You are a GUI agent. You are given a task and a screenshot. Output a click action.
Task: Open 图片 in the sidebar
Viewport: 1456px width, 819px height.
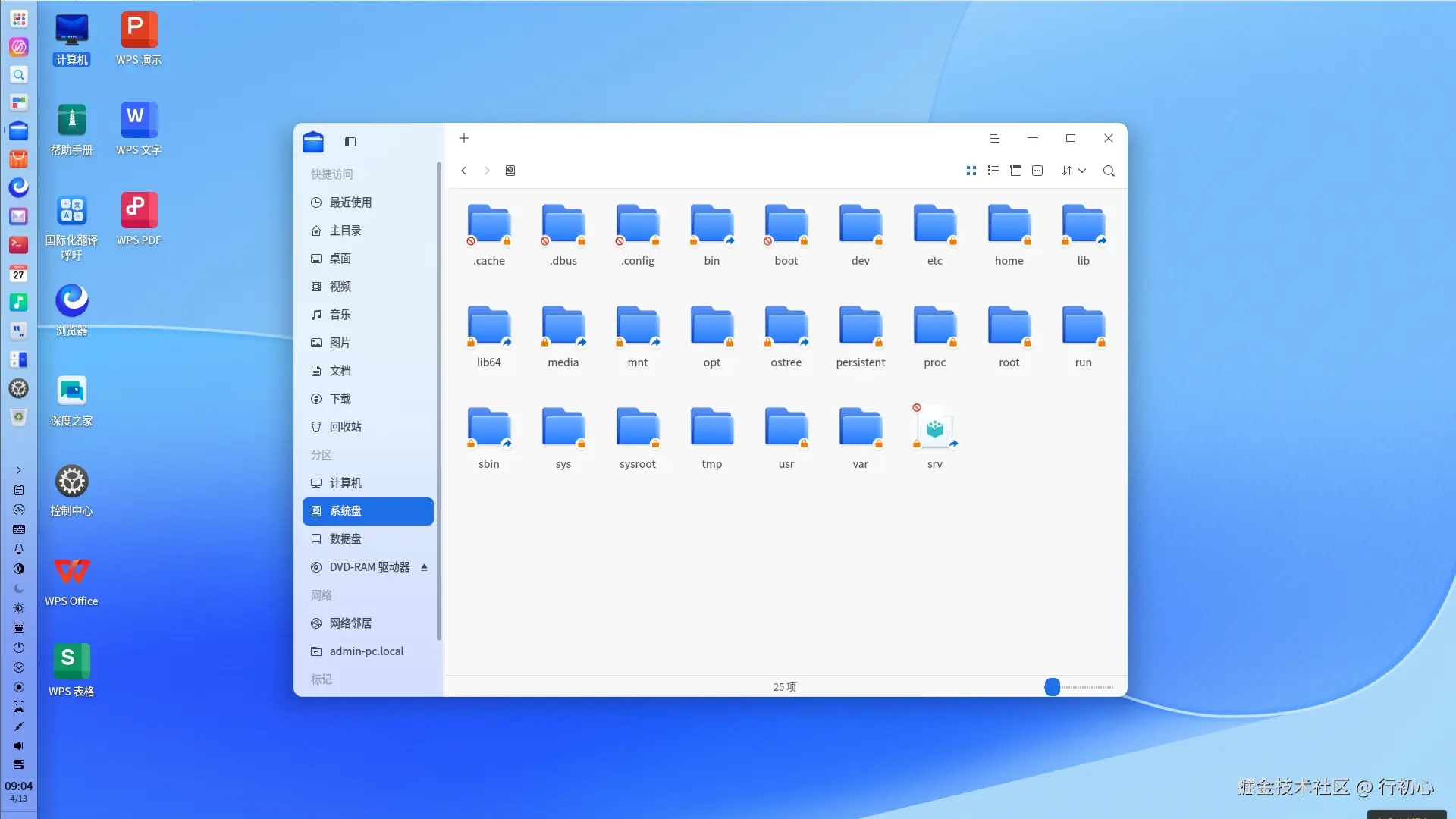coord(368,343)
